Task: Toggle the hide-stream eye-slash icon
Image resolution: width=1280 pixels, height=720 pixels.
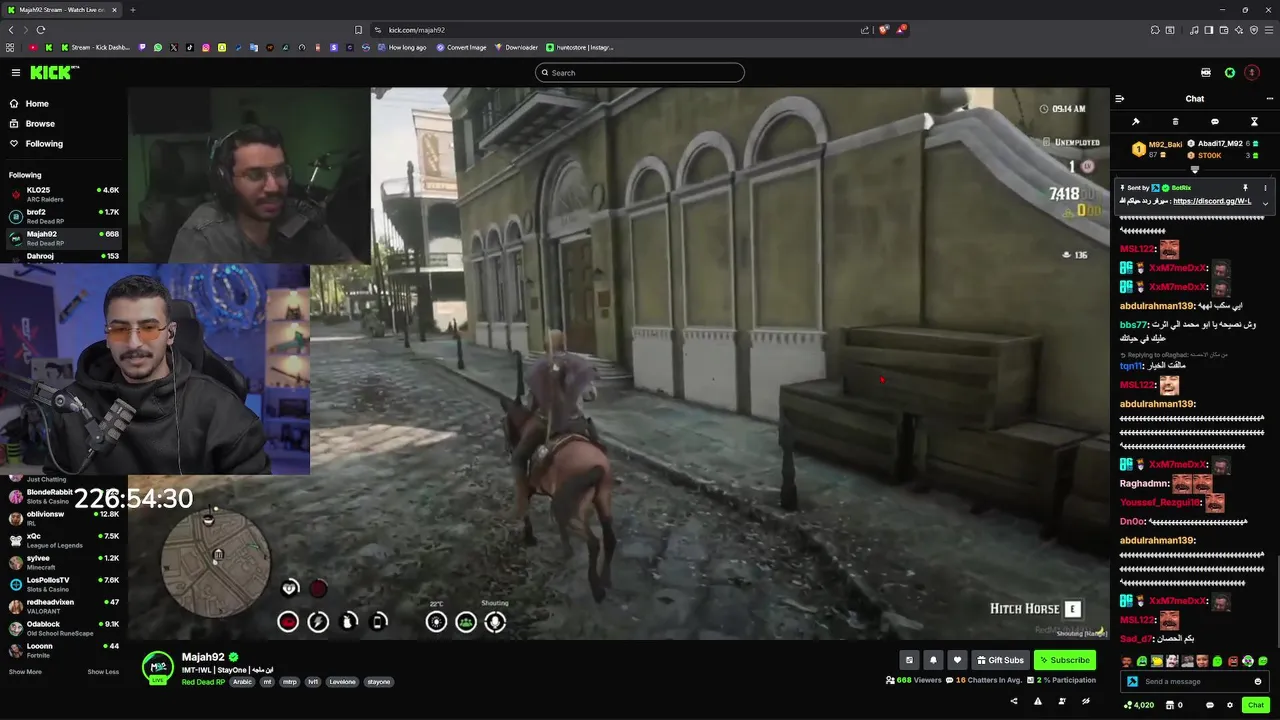Action: [1086, 701]
